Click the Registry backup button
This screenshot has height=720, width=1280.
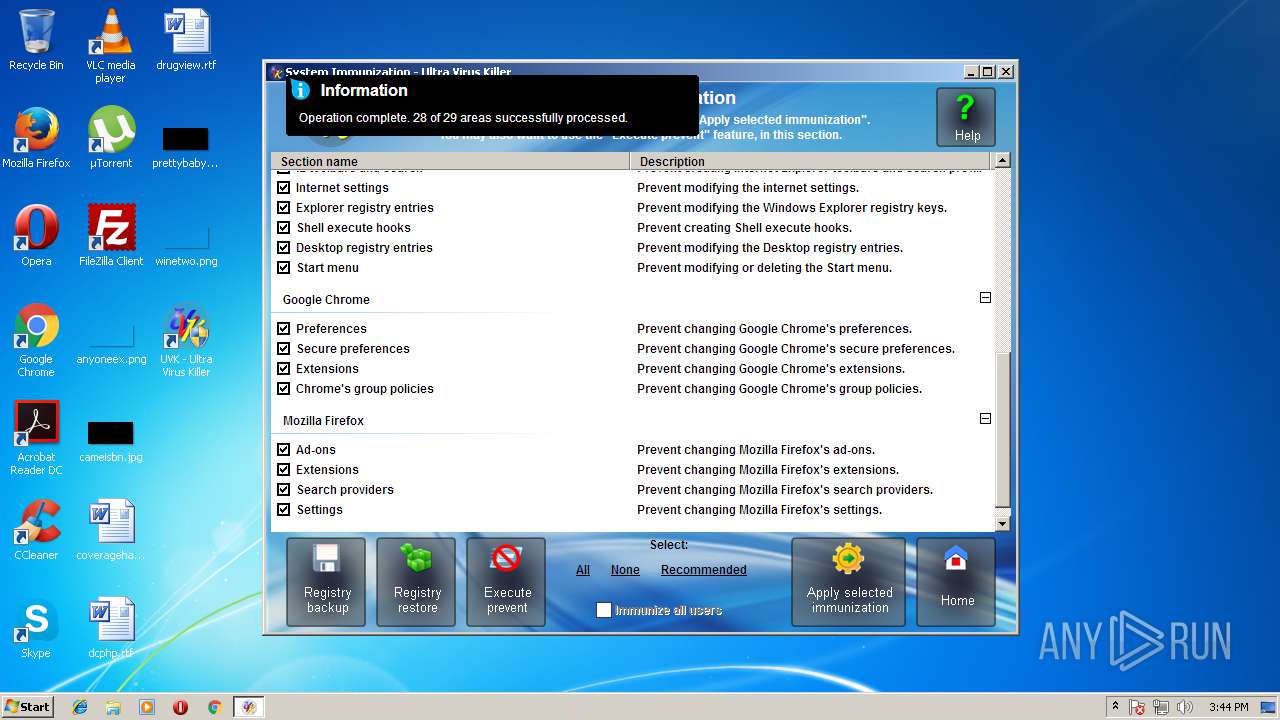pyautogui.click(x=326, y=582)
